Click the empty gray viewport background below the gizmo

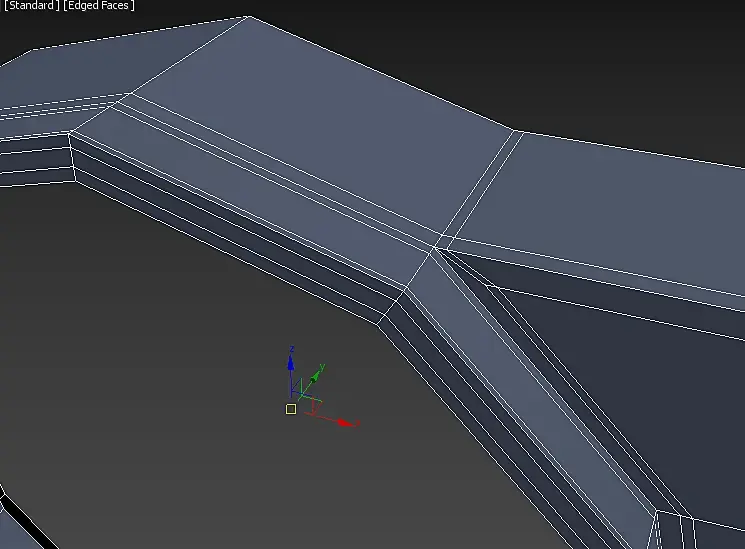click(238, 475)
